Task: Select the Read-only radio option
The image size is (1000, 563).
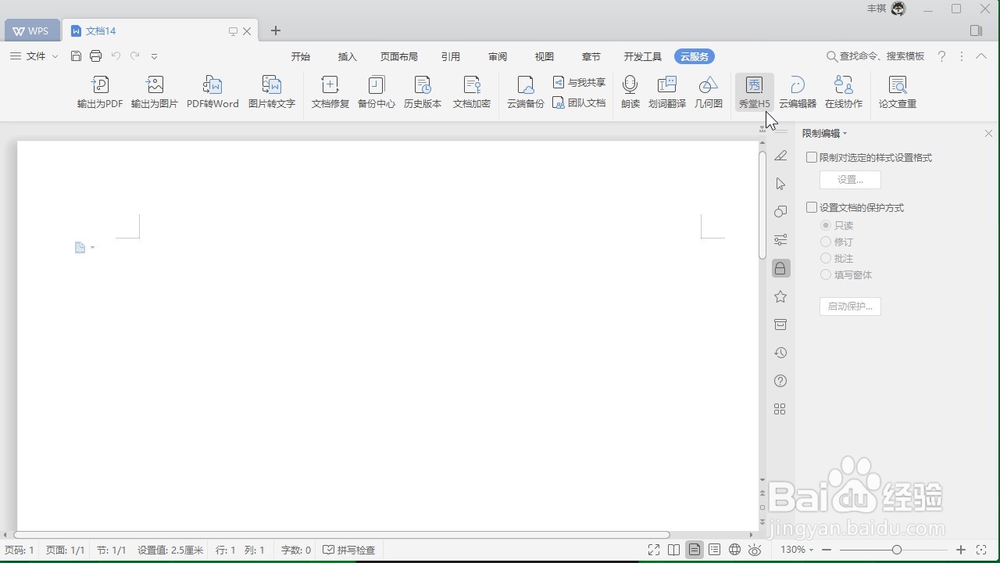Action: 825,225
